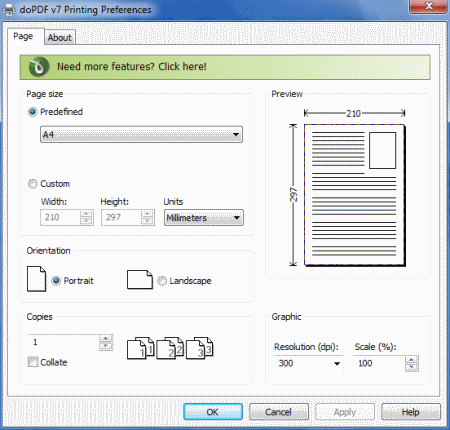Screen dimensions: 450x430
Task: Choose Portrait orientation radio button
Action: click(x=56, y=281)
